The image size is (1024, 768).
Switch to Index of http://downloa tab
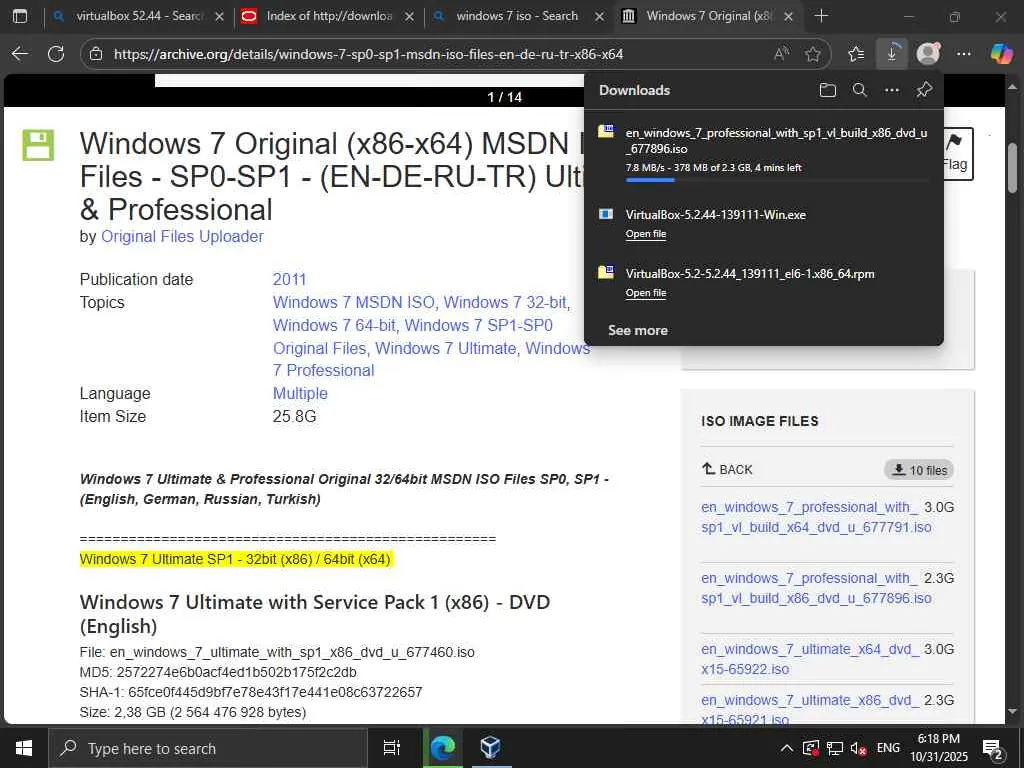tap(328, 16)
